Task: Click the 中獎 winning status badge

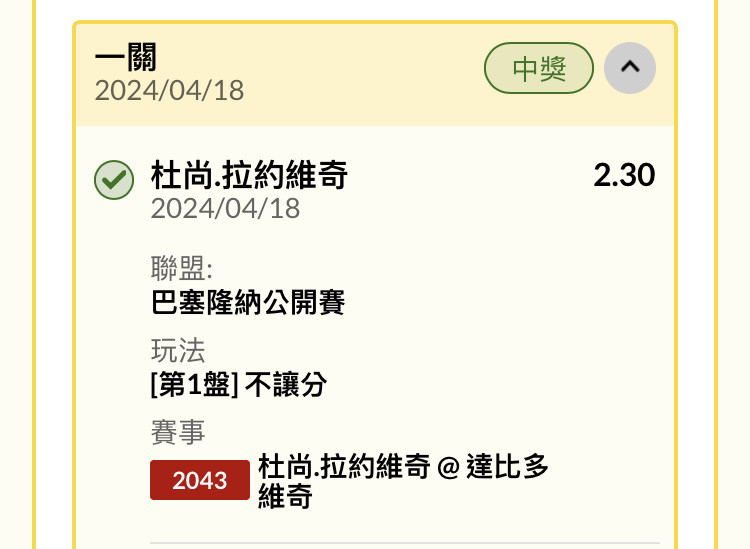Action: [x=539, y=68]
